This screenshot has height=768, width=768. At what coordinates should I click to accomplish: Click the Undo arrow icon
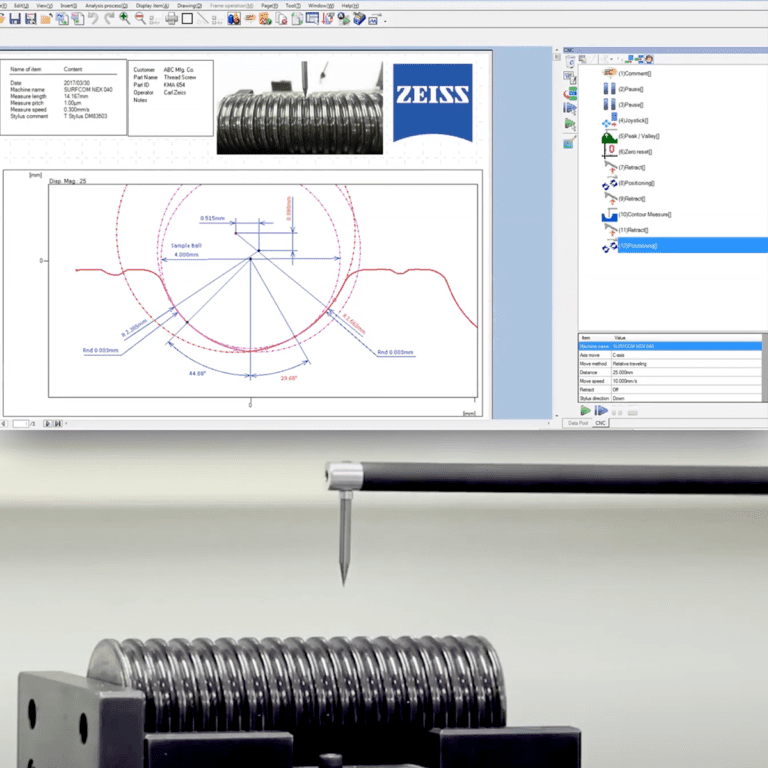point(93,19)
